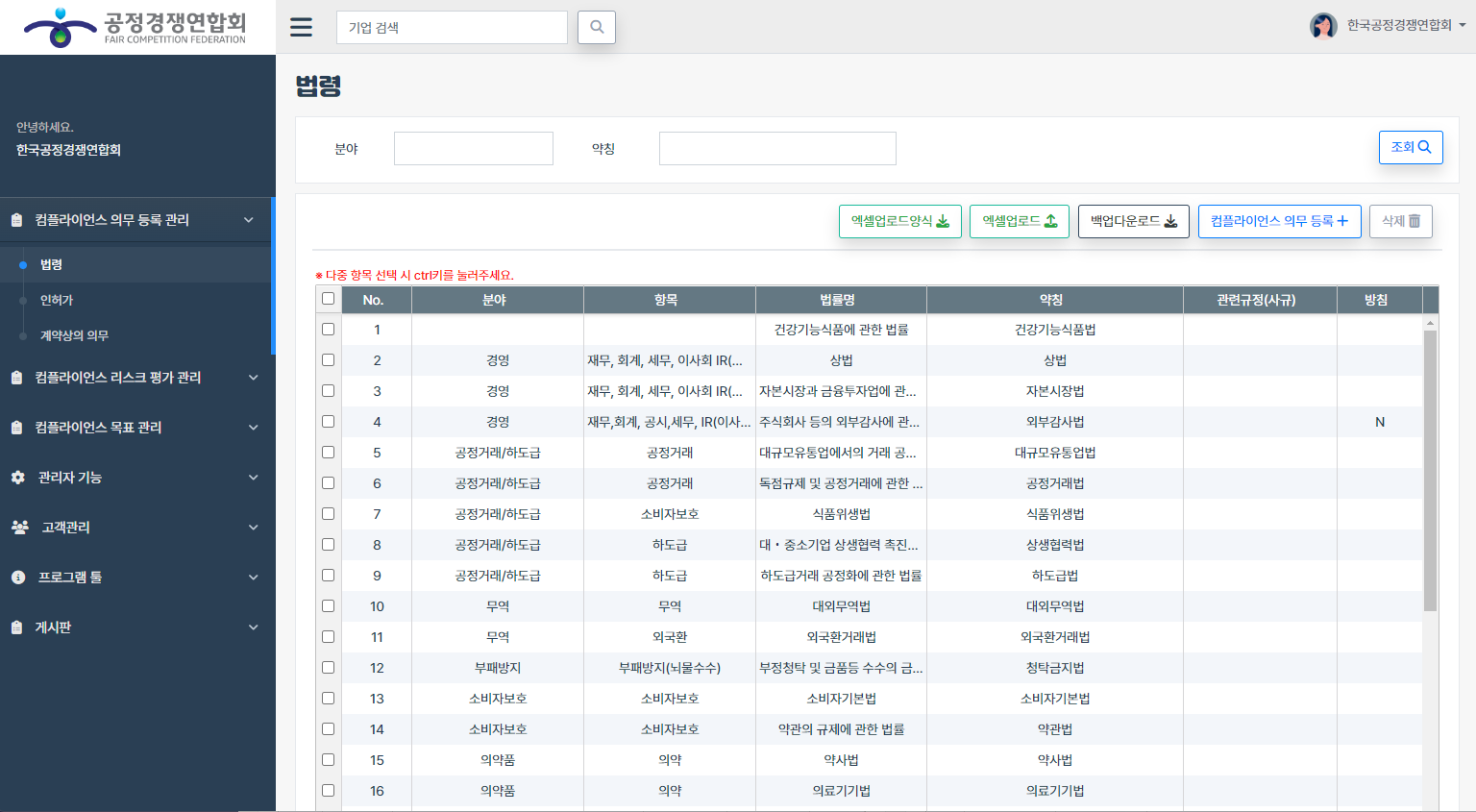Click the 방침 column header
The image size is (1476, 812).
1379,300
